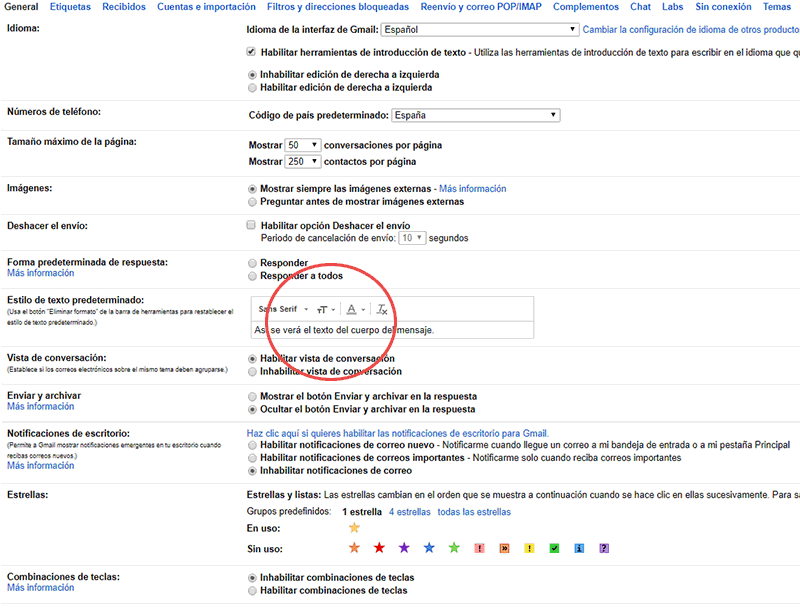Go to Filtros y direcciones bloqueadas tab
The width and height of the screenshot is (800, 610).
click(338, 7)
